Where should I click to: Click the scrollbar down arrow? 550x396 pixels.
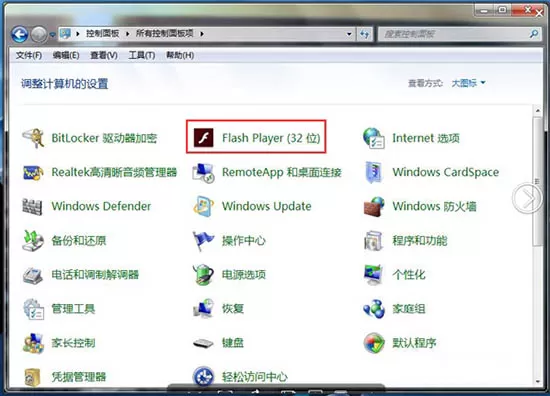pos(538,382)
